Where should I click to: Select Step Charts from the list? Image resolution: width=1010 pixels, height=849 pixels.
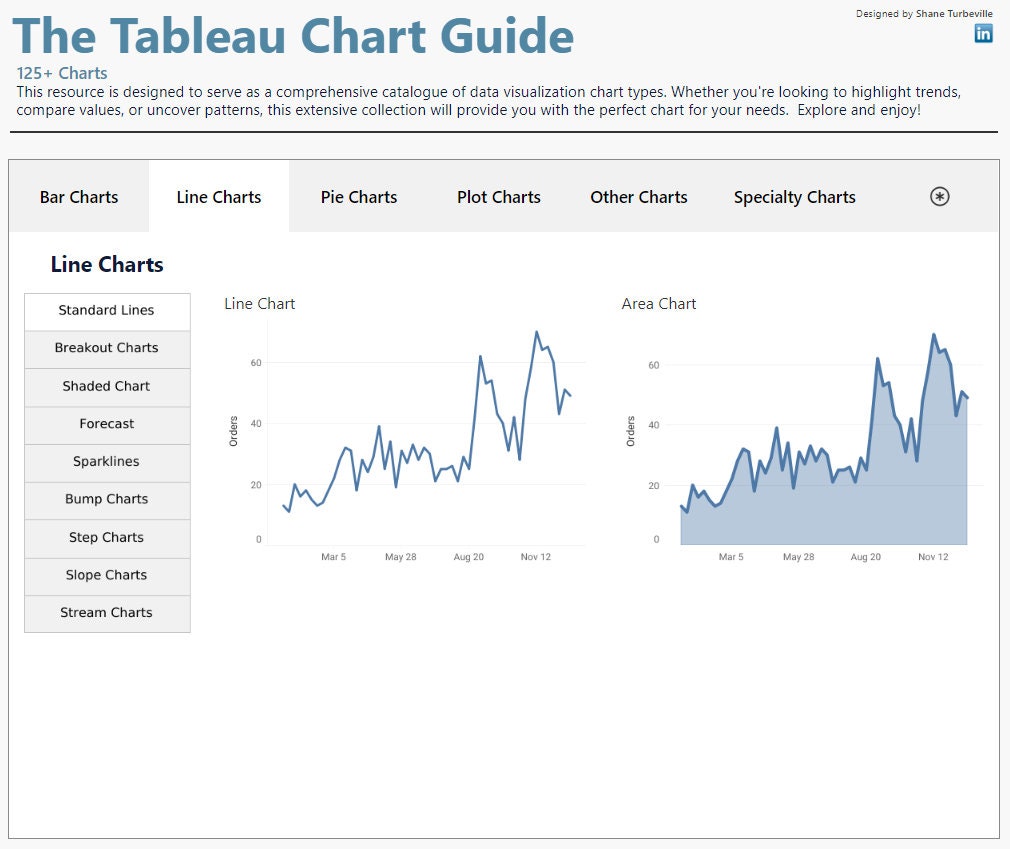pos(107,537)
